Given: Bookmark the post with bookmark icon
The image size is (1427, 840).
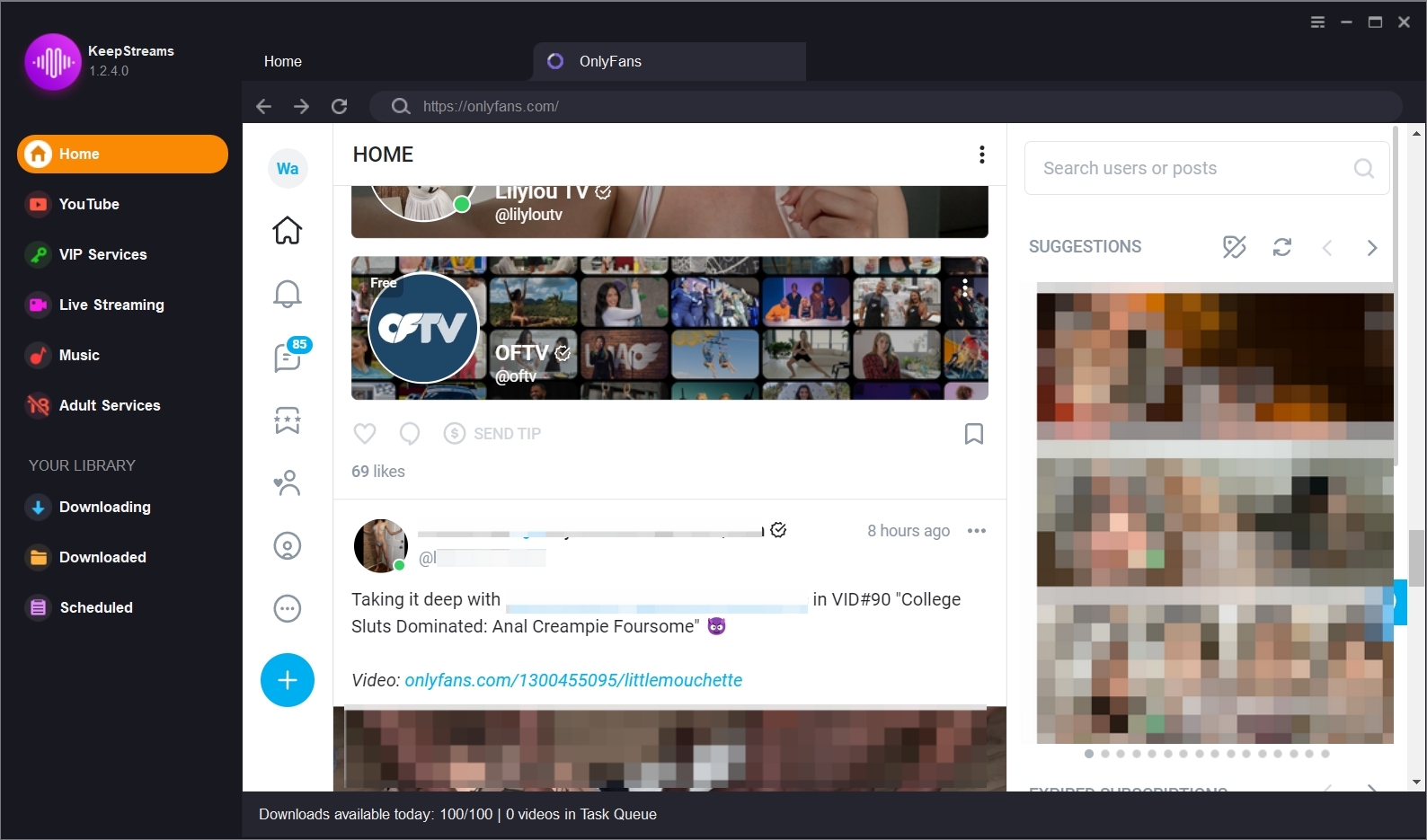Looking at the screenshot, I should coord(973,434).
